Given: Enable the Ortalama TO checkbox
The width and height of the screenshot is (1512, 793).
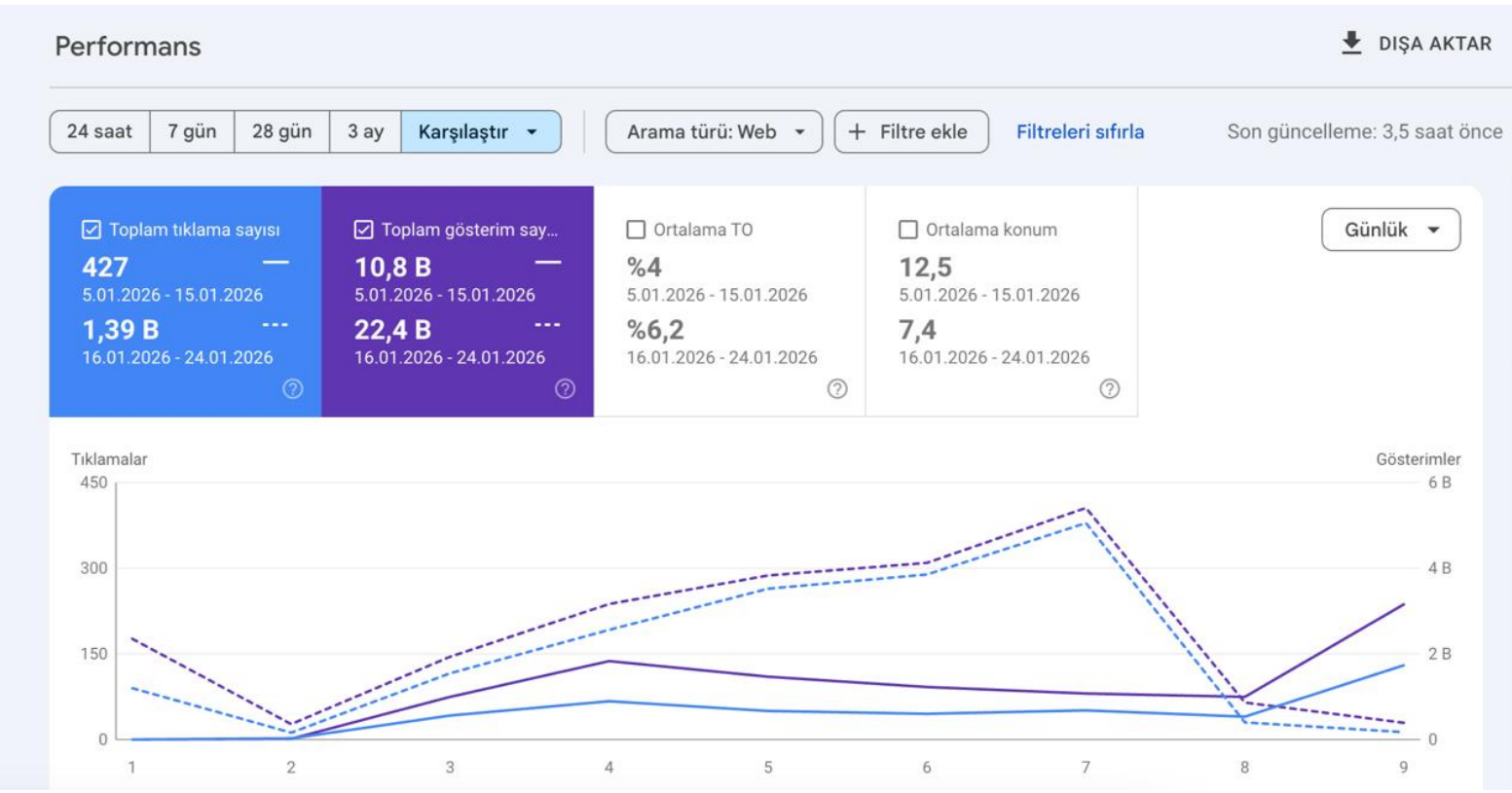Looking at the screenshot, I should click(x=636, y=230).
